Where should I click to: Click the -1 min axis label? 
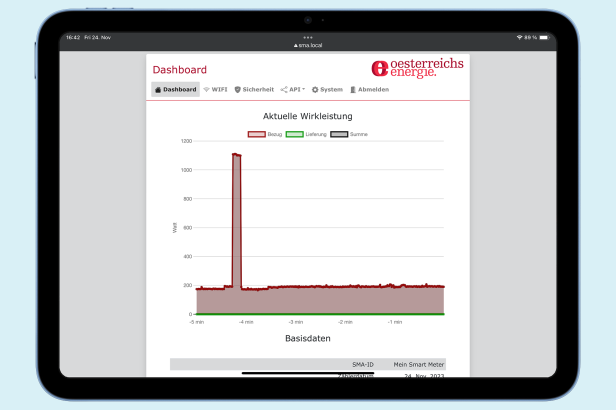point(394,322)
